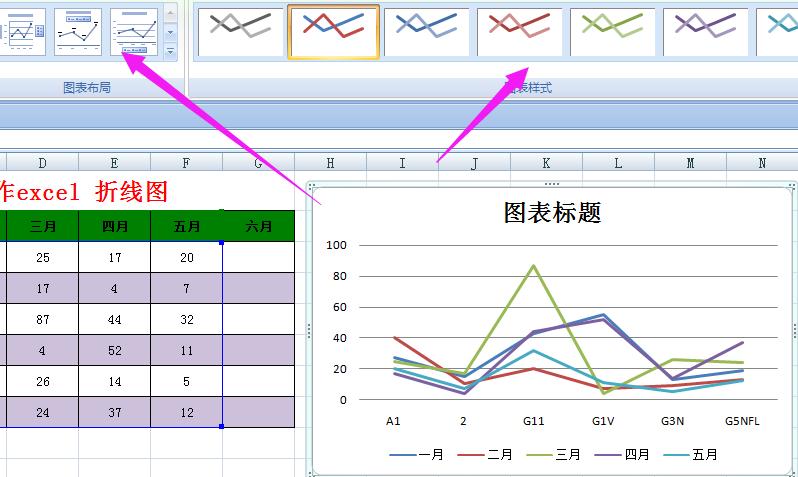The image size is (798, 477).
Task: Select column E header
Action: click(x=115, y=163)
